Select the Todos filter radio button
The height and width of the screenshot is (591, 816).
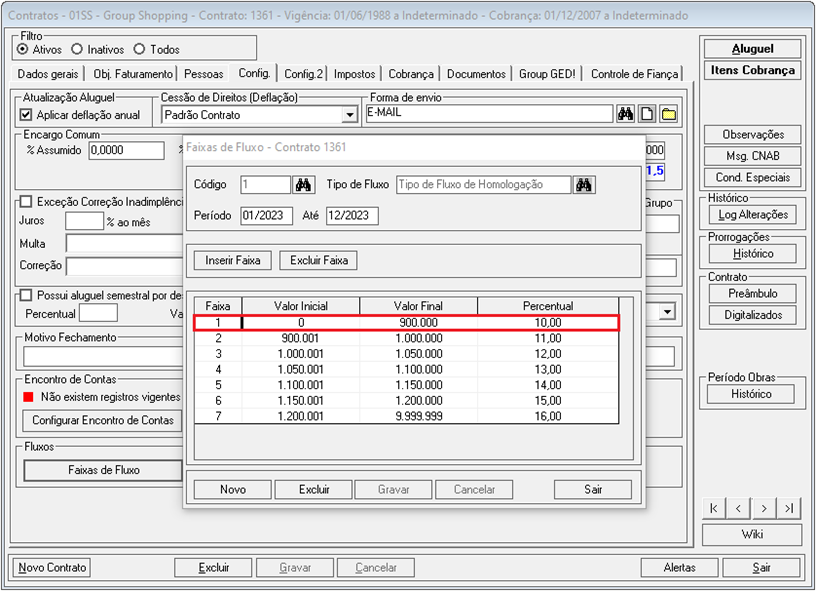[140, 49]
